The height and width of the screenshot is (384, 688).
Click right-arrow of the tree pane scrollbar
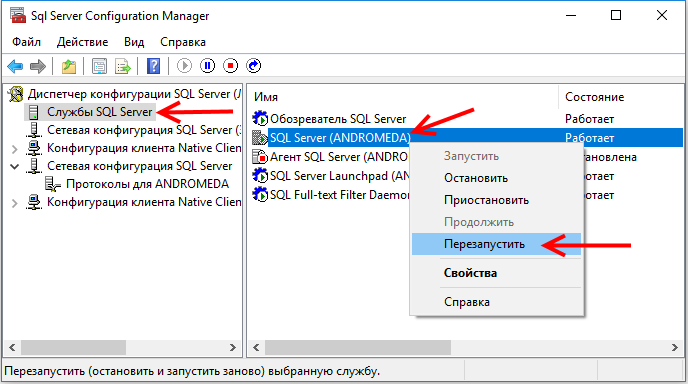tap(233, 348)
